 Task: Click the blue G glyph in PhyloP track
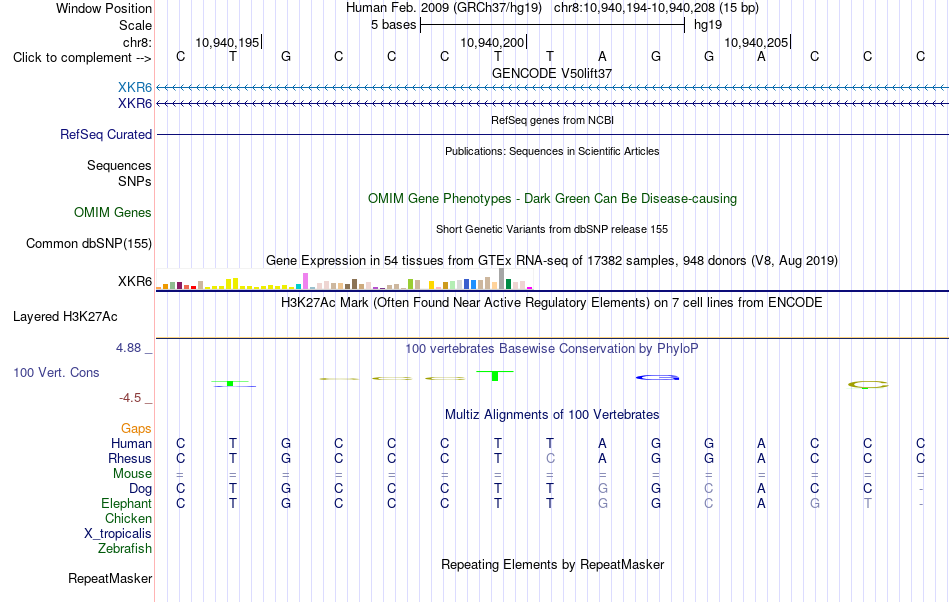click(x=657, y=377)
